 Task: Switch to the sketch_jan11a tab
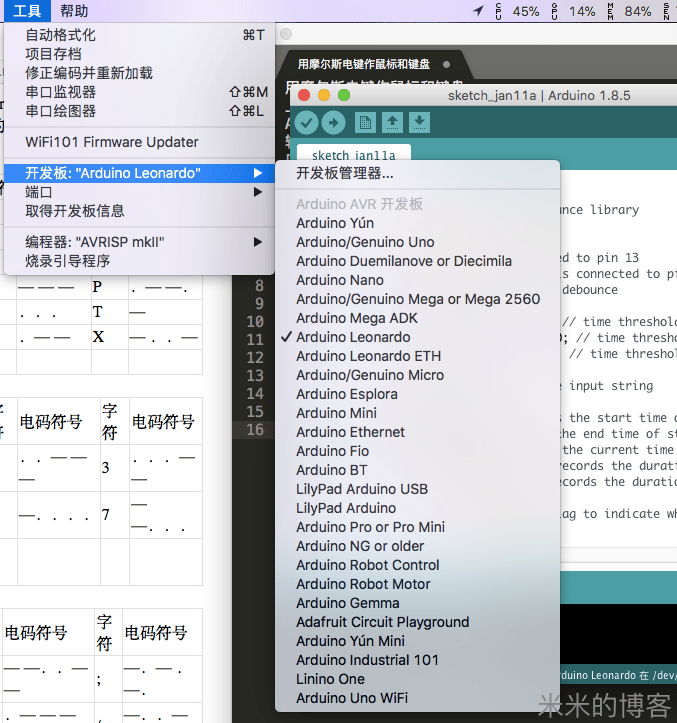[x=353, y=156]
